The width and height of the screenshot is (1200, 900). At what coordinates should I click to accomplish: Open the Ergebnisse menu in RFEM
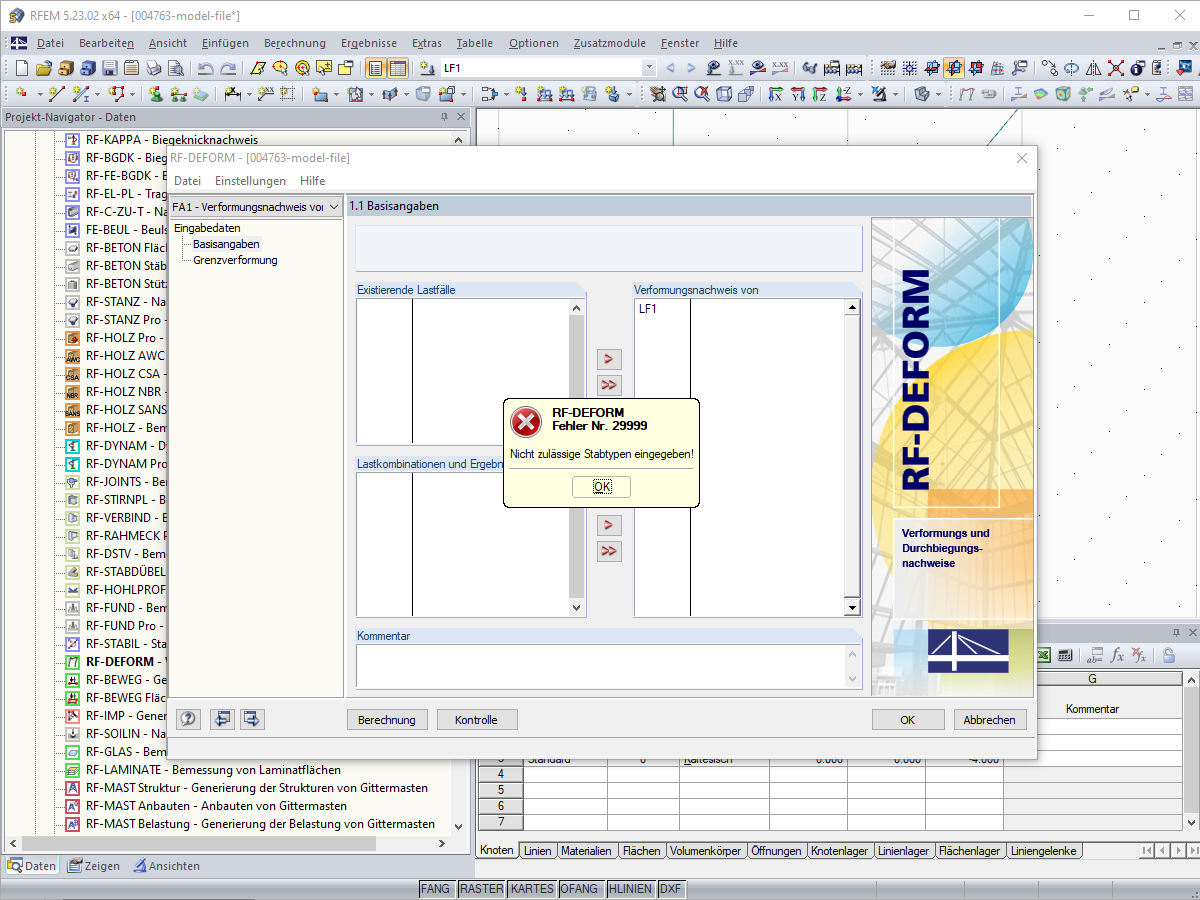[368, 43]
